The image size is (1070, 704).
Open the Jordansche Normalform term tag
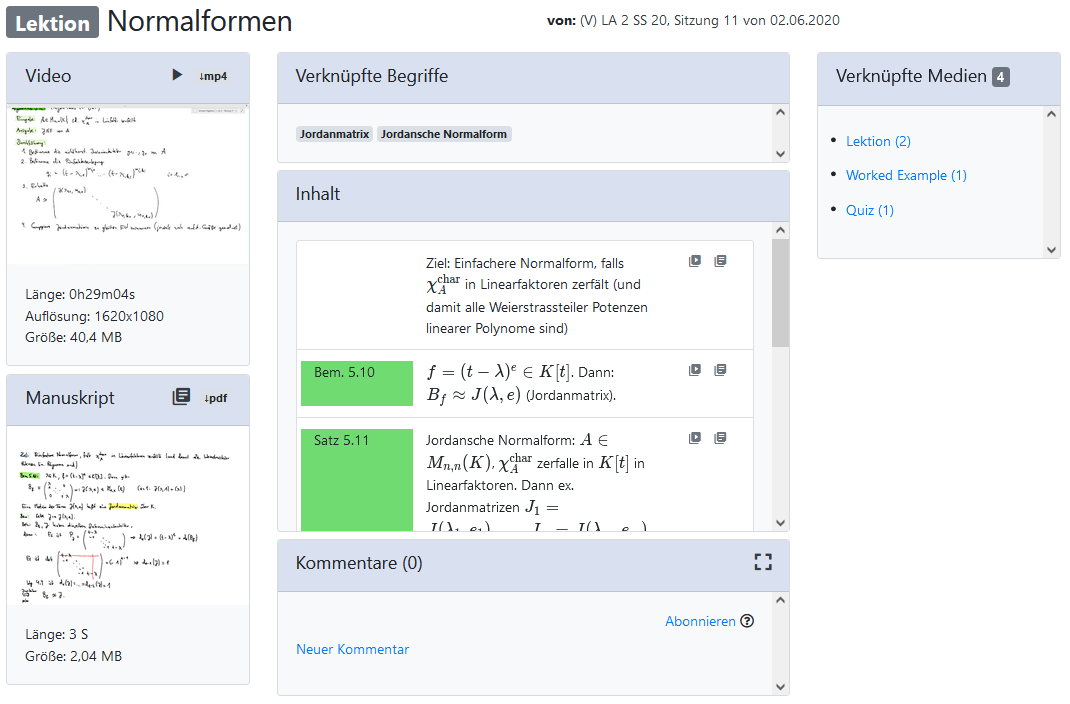(444, 134)
